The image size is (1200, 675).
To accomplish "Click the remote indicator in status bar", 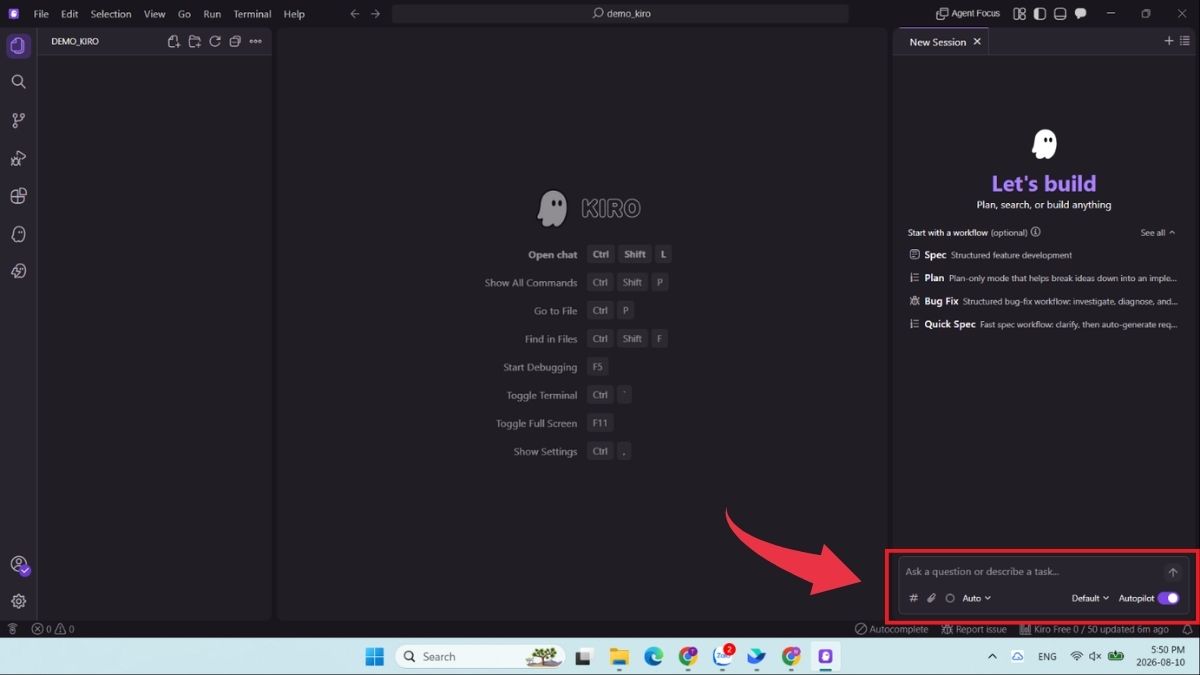I will click(12, 629).
